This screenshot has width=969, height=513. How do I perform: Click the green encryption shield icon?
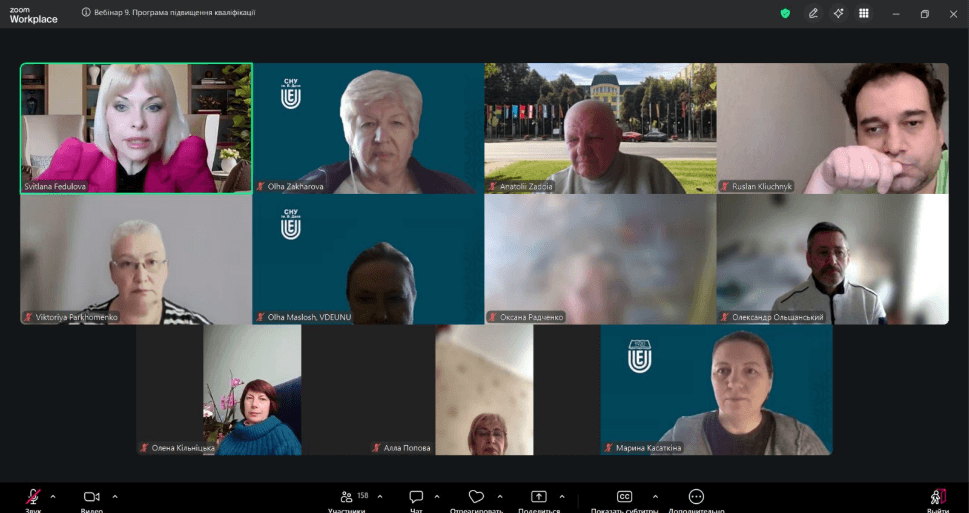click(x=785, y=13)
